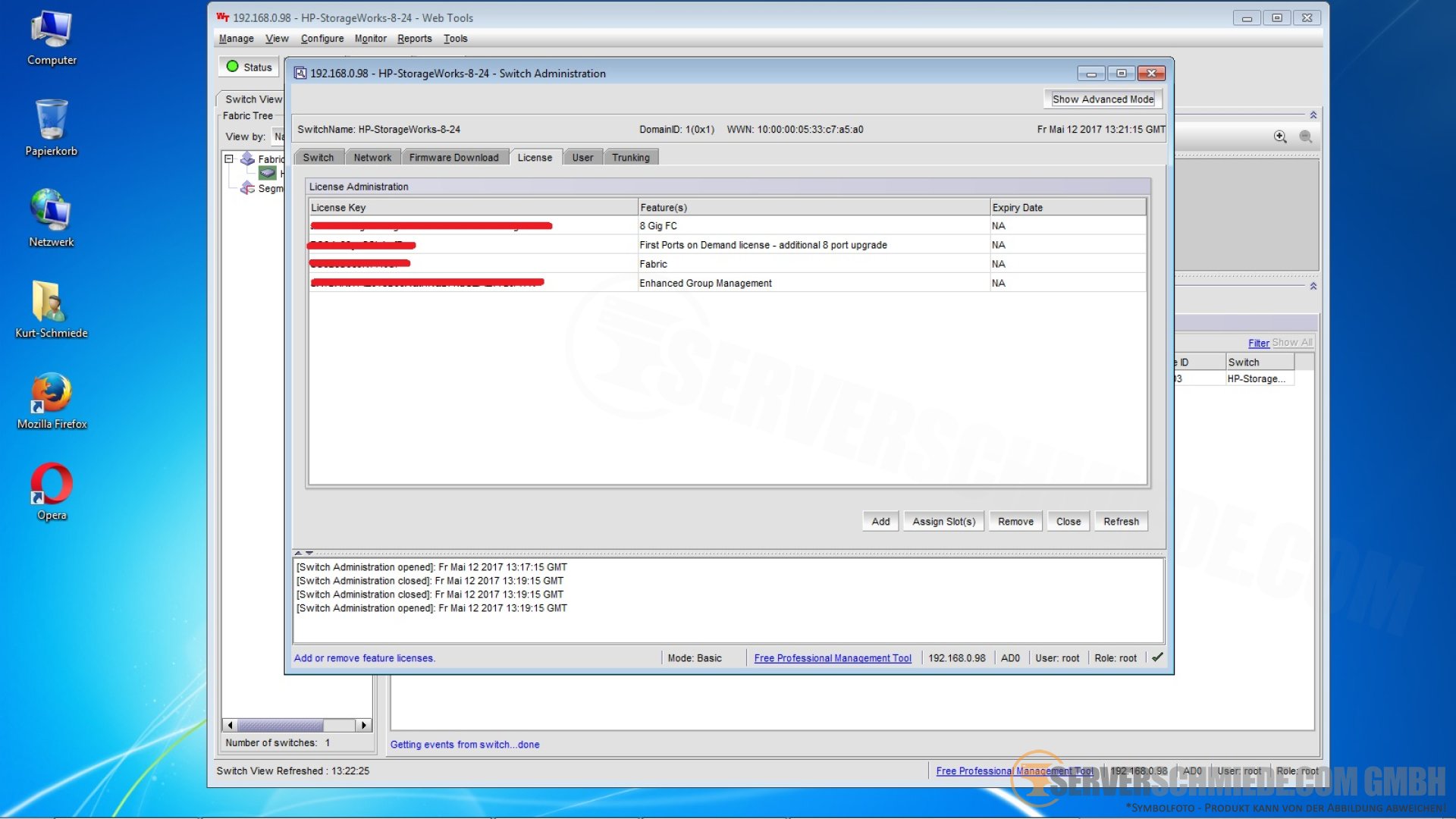
Task: Click the Segmented switches tree icon
Action: point(247,188)
